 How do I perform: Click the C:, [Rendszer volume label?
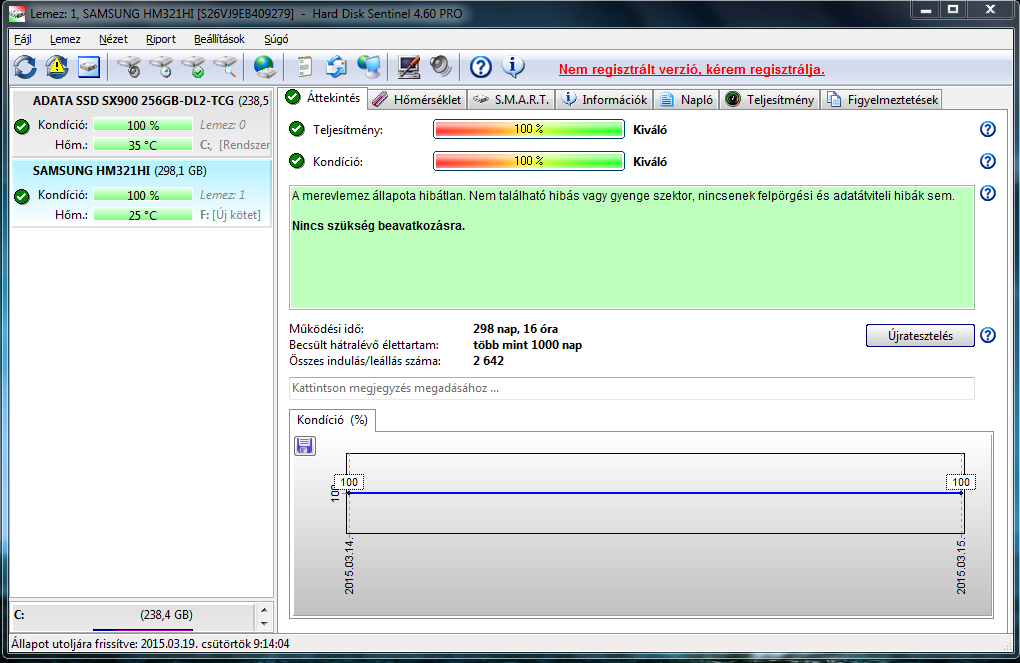[x=235, y=144]
